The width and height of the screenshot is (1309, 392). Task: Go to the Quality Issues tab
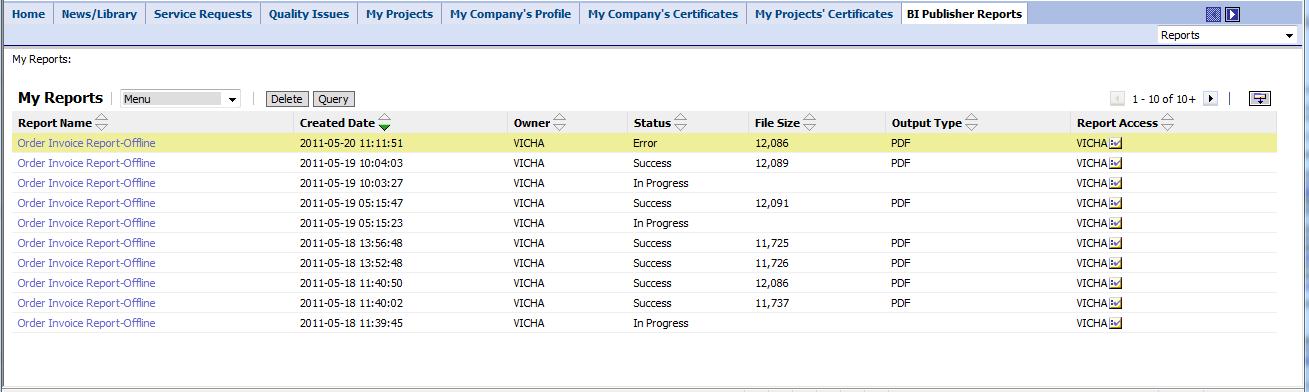pyautogui.click(x=309, y=14)
